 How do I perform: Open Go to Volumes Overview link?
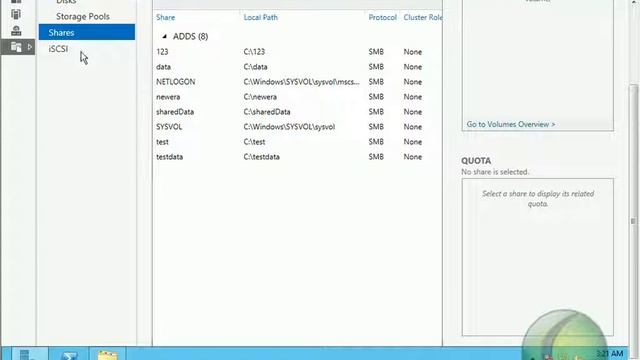511,124
